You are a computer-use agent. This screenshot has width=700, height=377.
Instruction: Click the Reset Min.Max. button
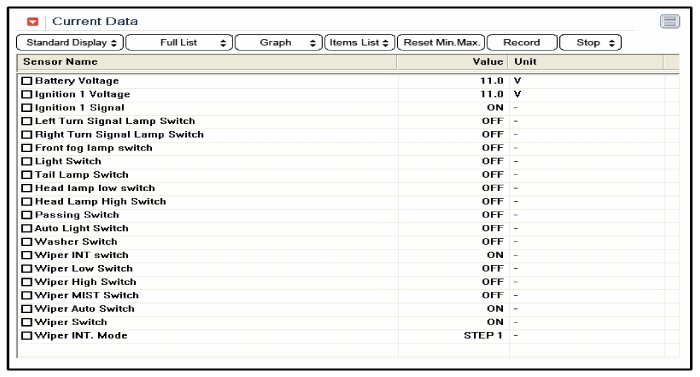pyautogui.click(x=441, y=43)
